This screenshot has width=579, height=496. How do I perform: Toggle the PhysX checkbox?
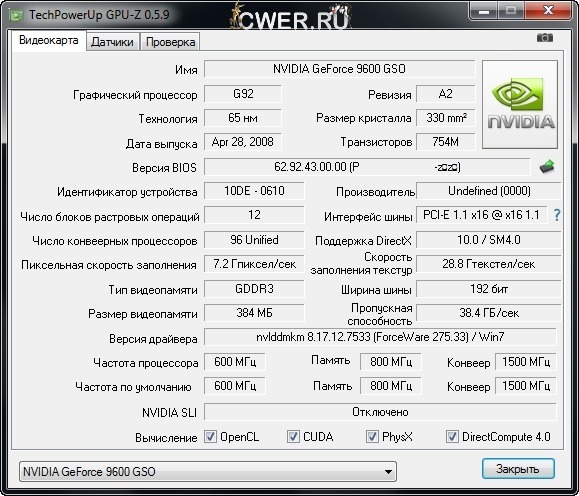click(x=372, y=437)
